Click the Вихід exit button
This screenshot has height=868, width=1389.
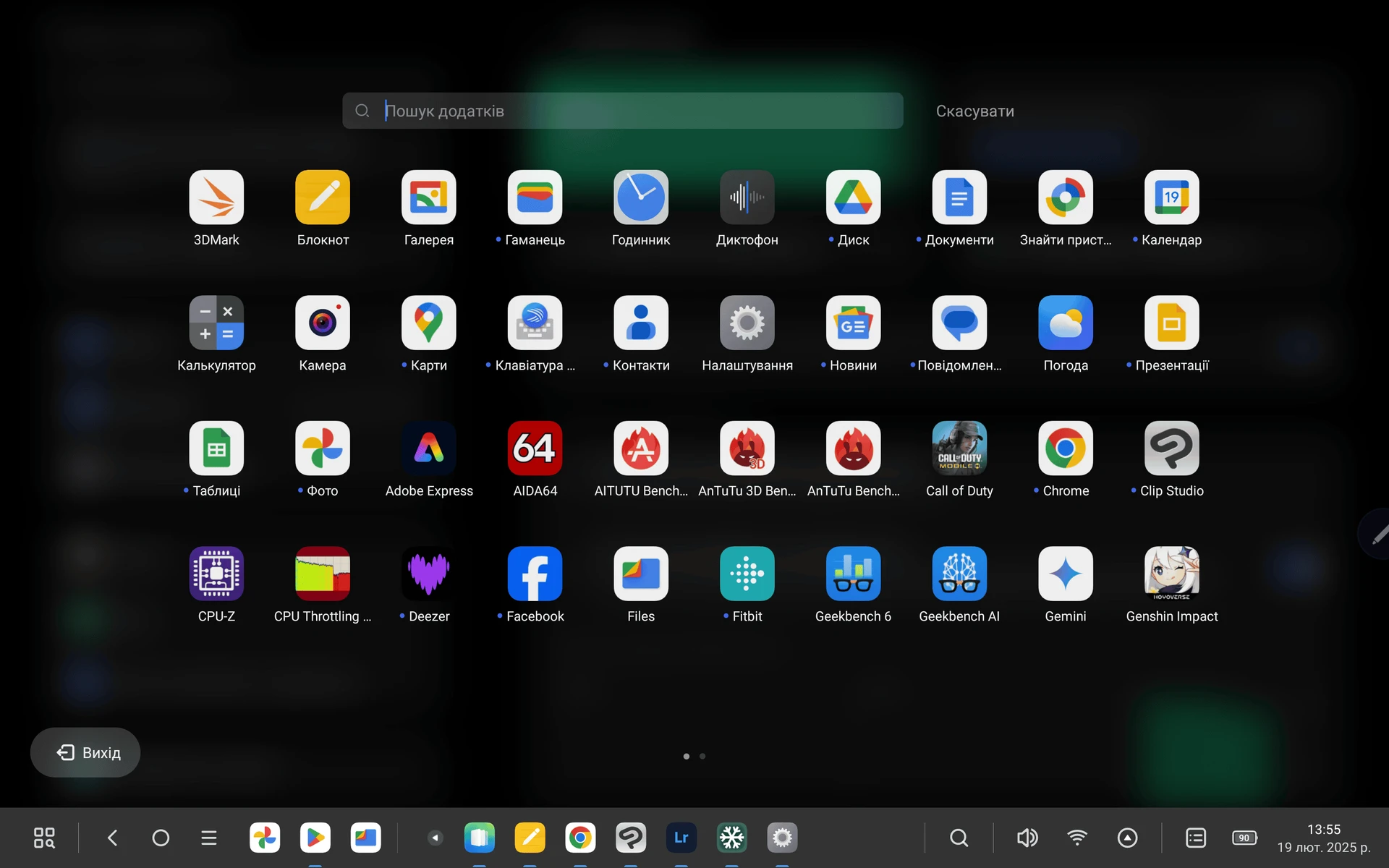(x=85, y=752)
